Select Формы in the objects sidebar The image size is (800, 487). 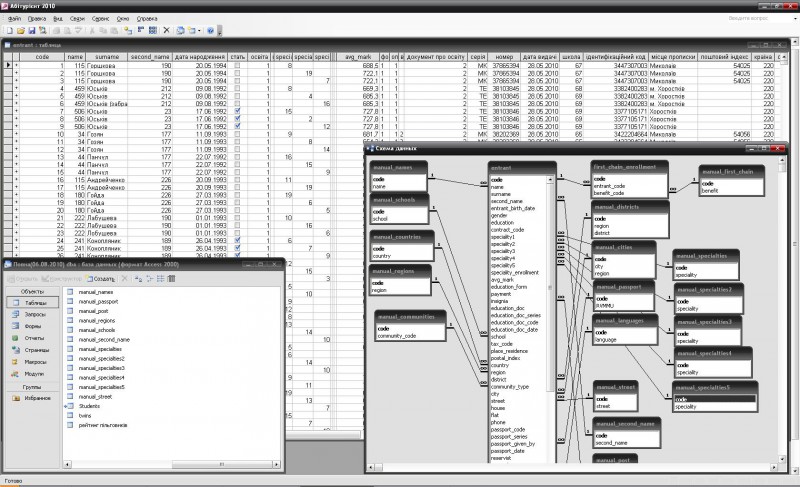32,326
